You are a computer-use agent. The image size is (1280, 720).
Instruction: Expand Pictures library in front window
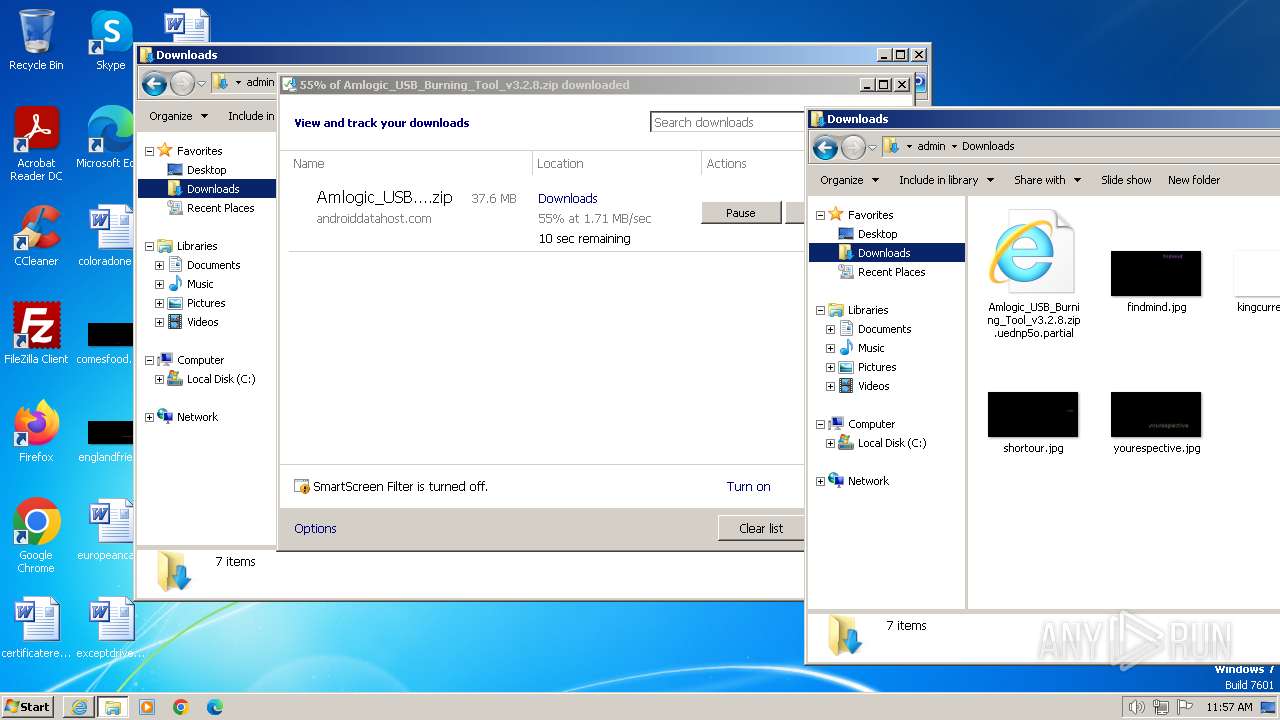(830, 367)
